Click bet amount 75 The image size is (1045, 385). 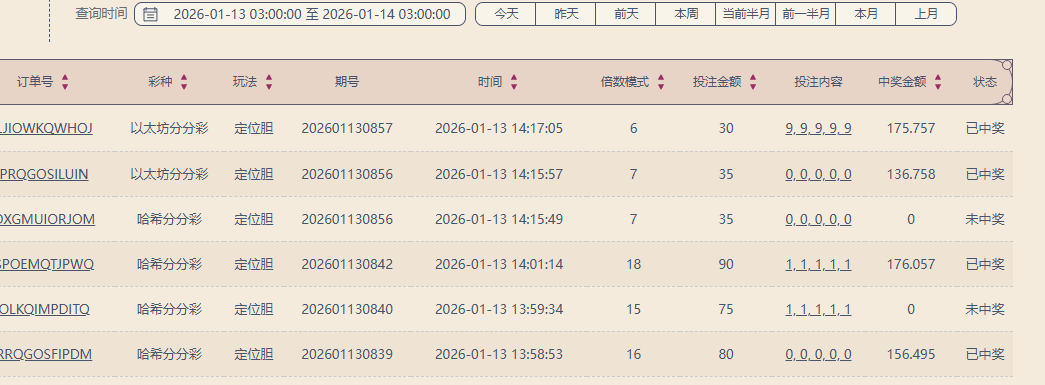pyautogui.click(x=726, y=309)
